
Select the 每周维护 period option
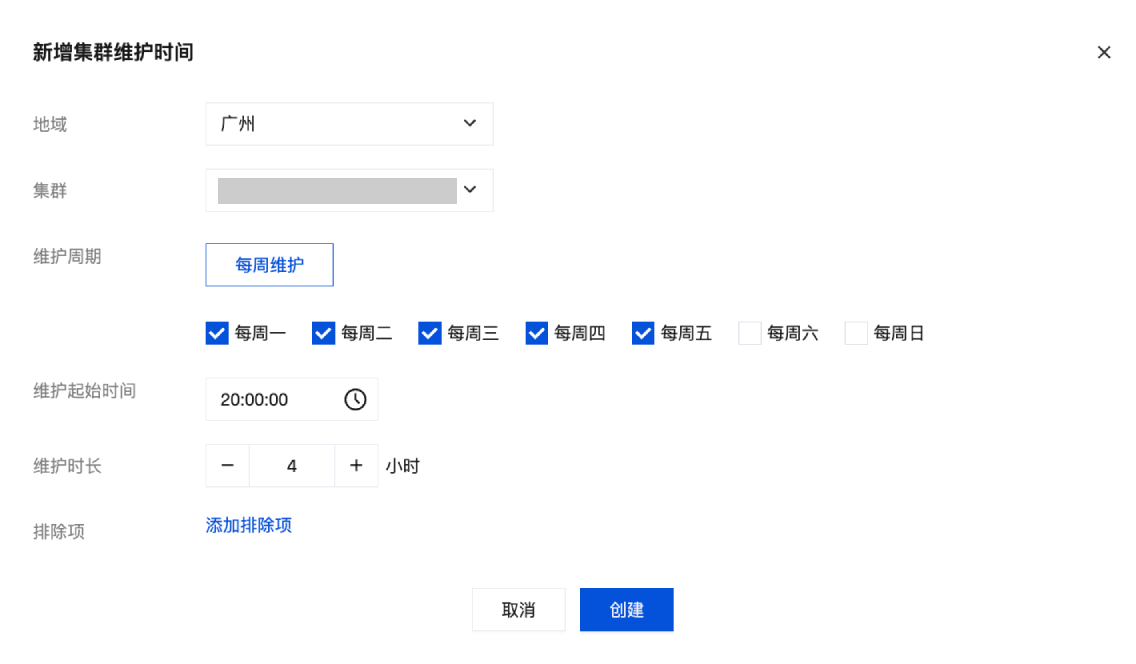tap(269, 265)
